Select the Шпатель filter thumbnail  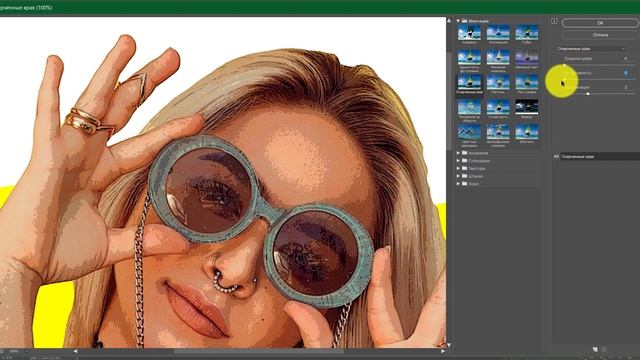[527, 132]
